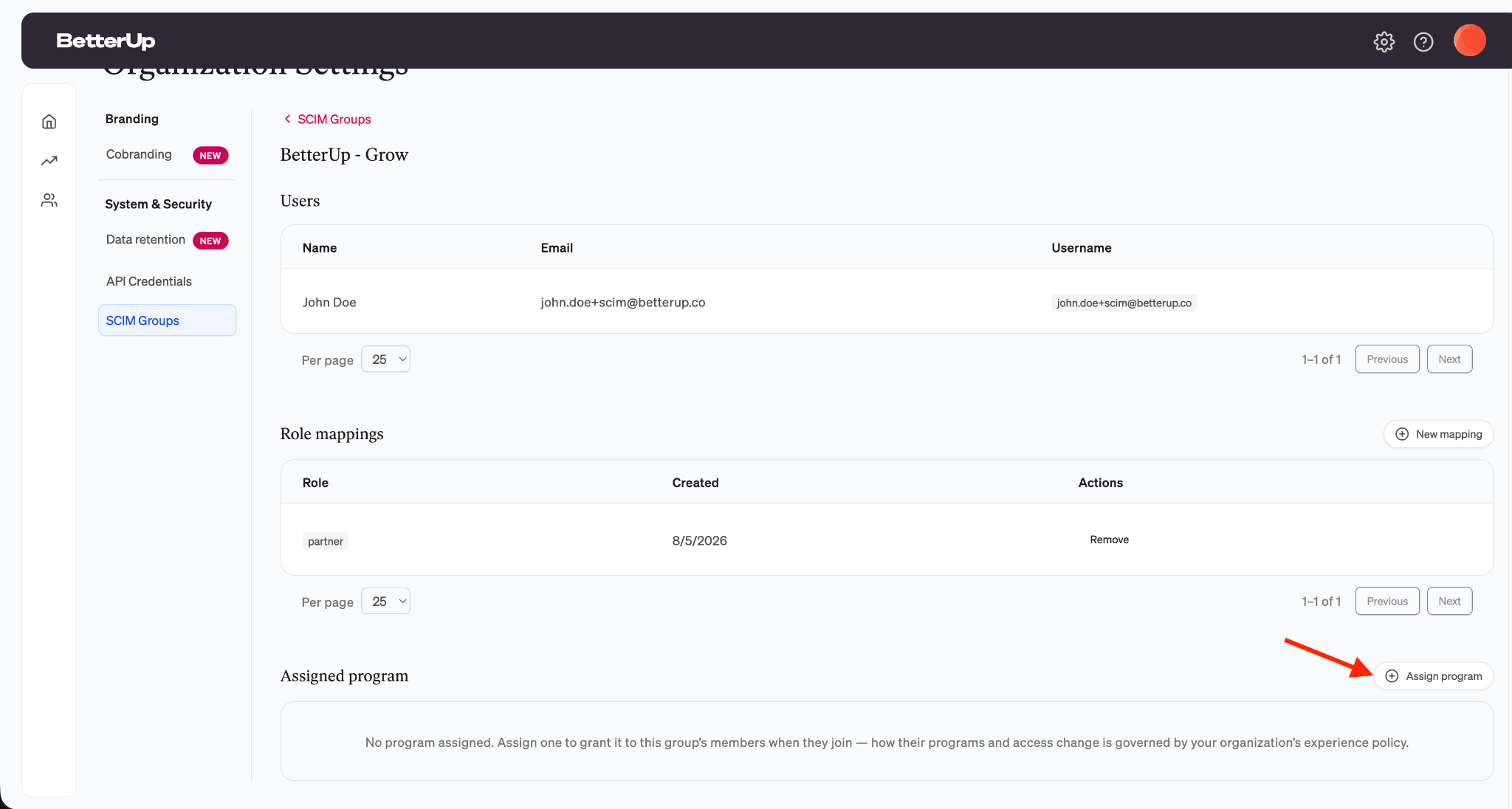Click the John Doe name cell
Screen dimensions: 1512x809
(329, 303)
